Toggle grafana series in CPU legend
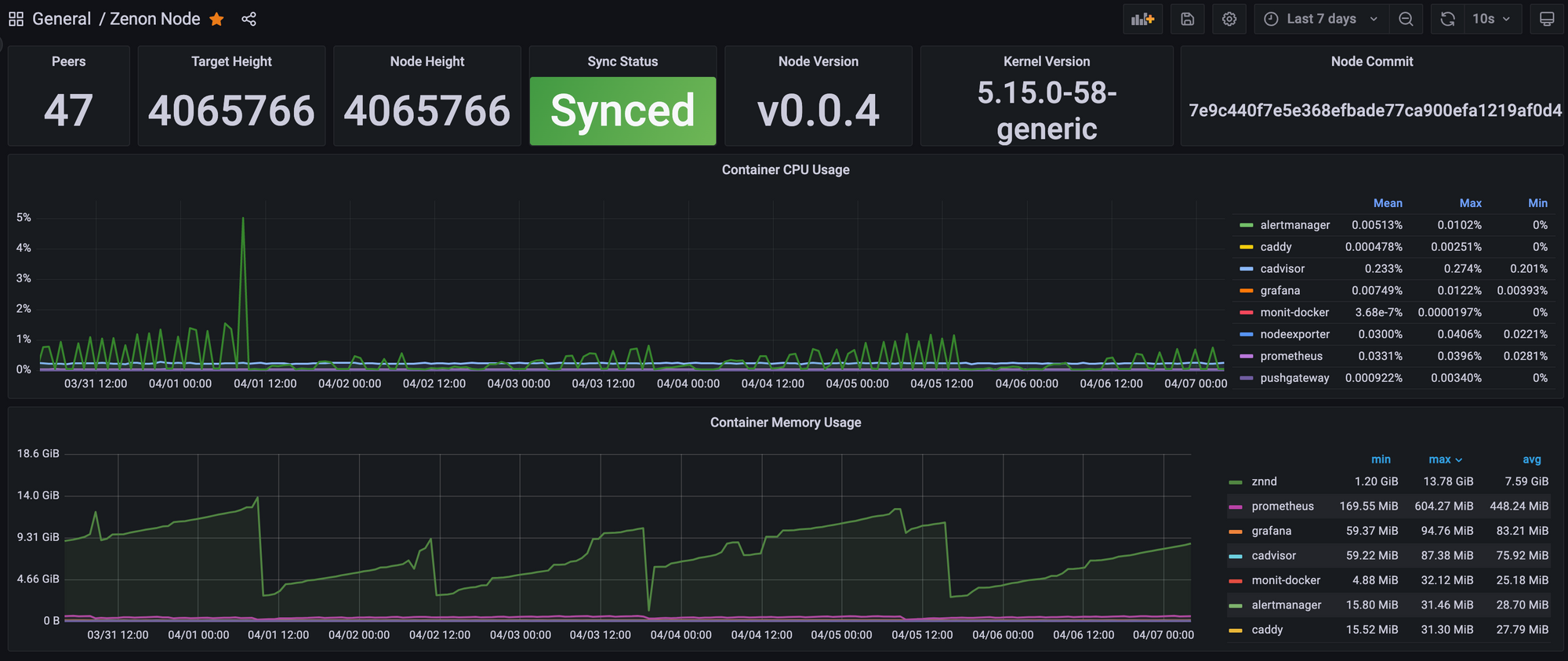This screenshot has width=1568, height=661. point(1280,291)
